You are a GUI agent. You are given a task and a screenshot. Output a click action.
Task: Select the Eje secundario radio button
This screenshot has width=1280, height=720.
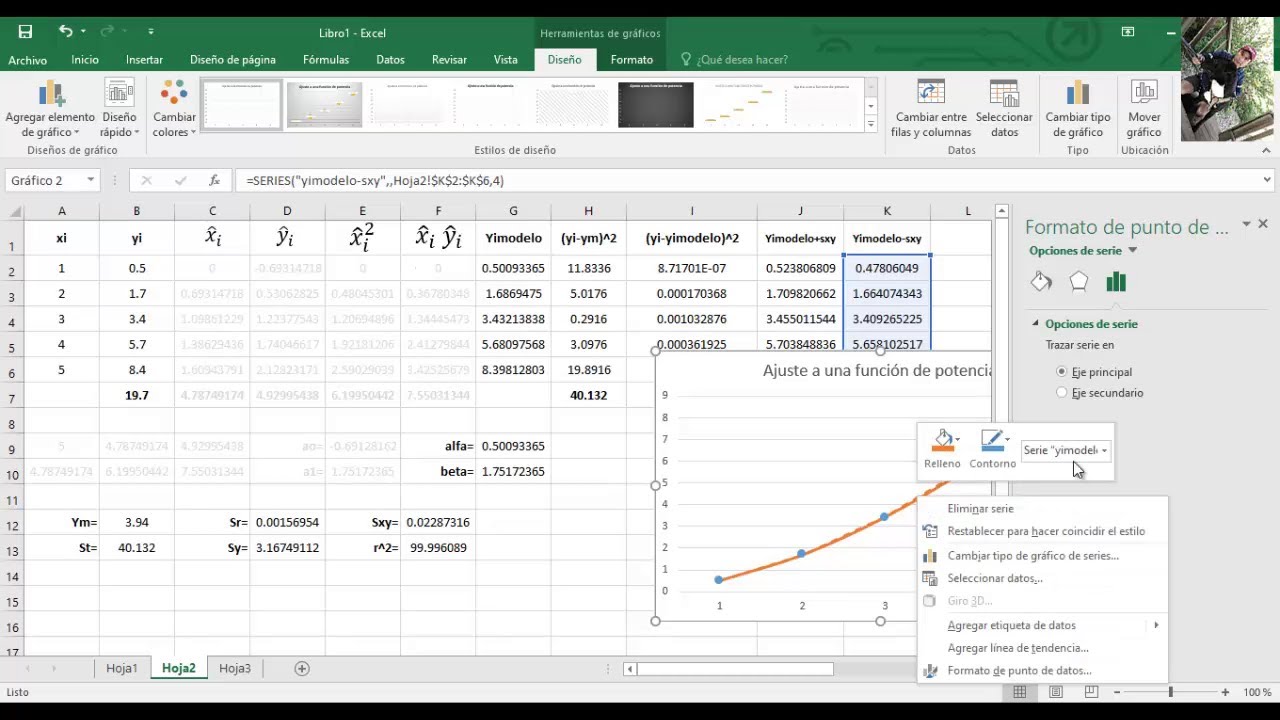[1062, 393]
